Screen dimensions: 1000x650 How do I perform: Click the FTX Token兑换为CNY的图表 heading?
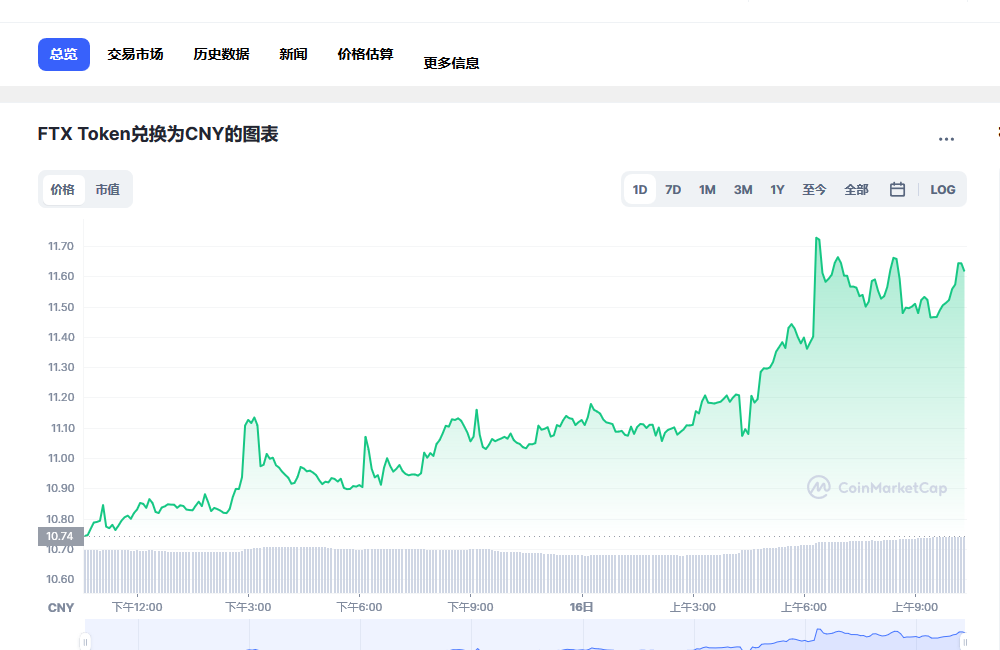[x=158, y=134]
